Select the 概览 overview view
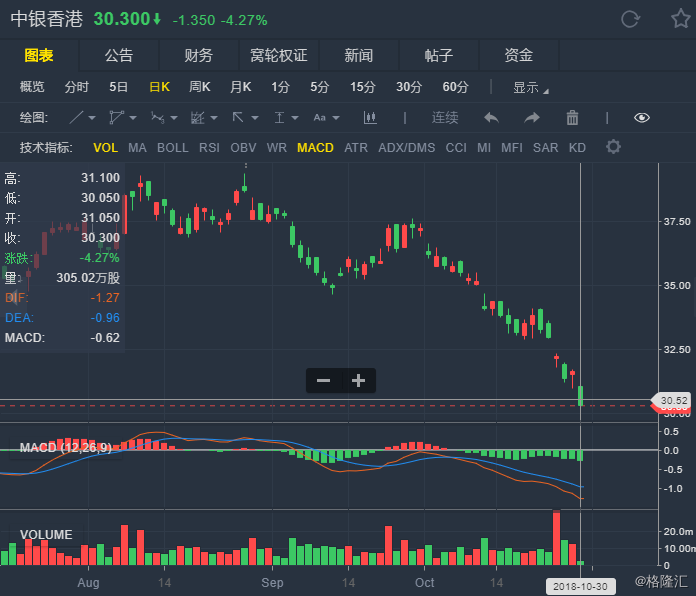The width and height of the screenshot is (696, 596). click(x=32, y=87)
